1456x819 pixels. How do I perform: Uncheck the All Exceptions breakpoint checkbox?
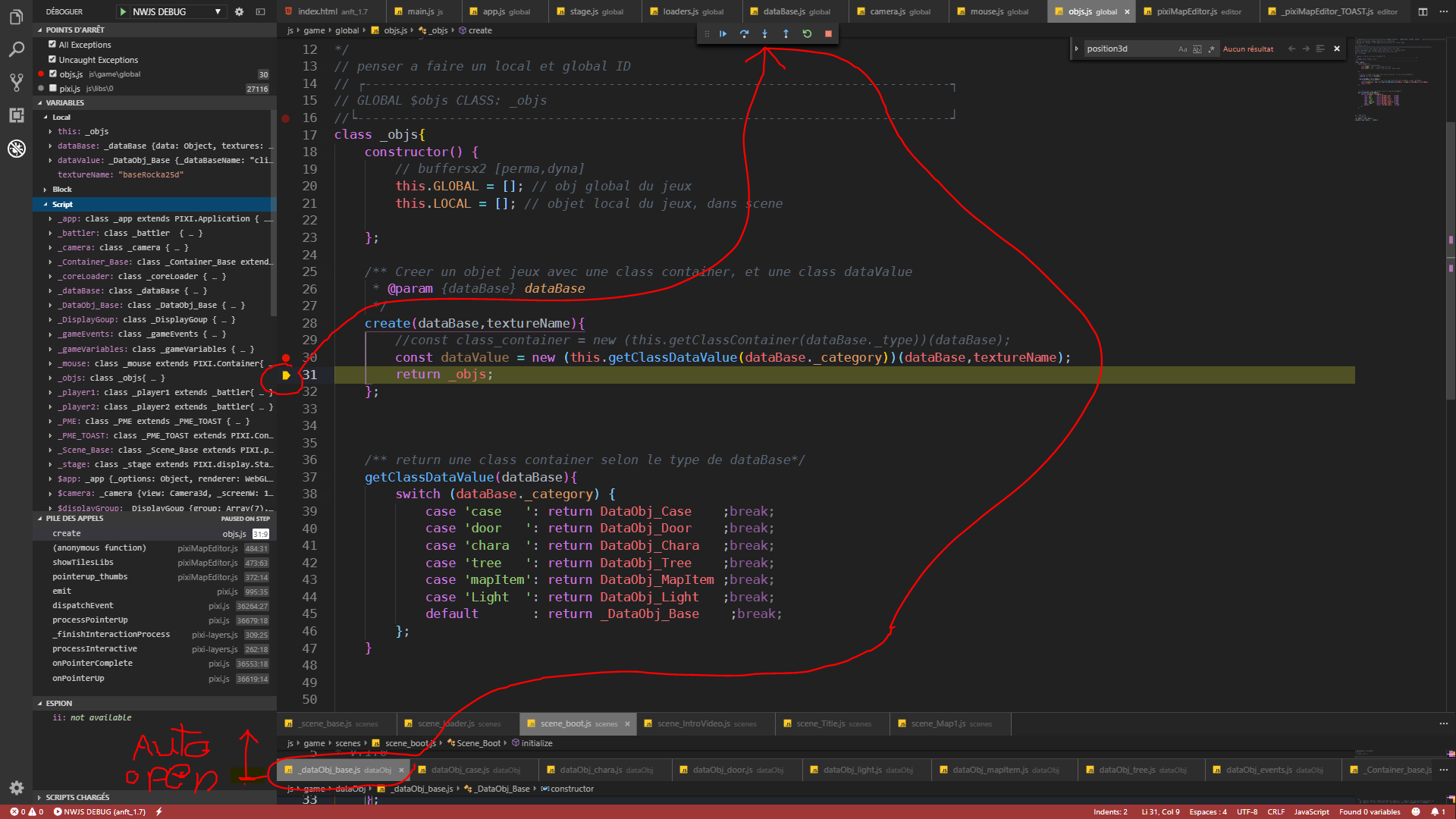pyautogui.click(x=53, y=45)
